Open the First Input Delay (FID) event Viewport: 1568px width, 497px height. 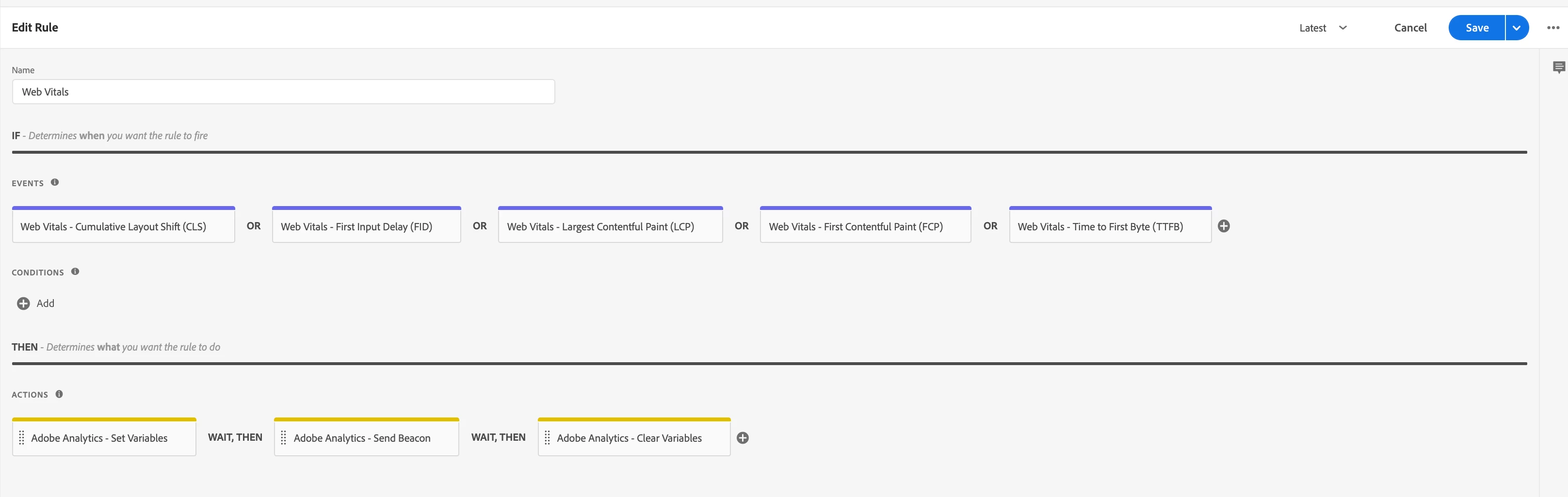coord(367,225)
